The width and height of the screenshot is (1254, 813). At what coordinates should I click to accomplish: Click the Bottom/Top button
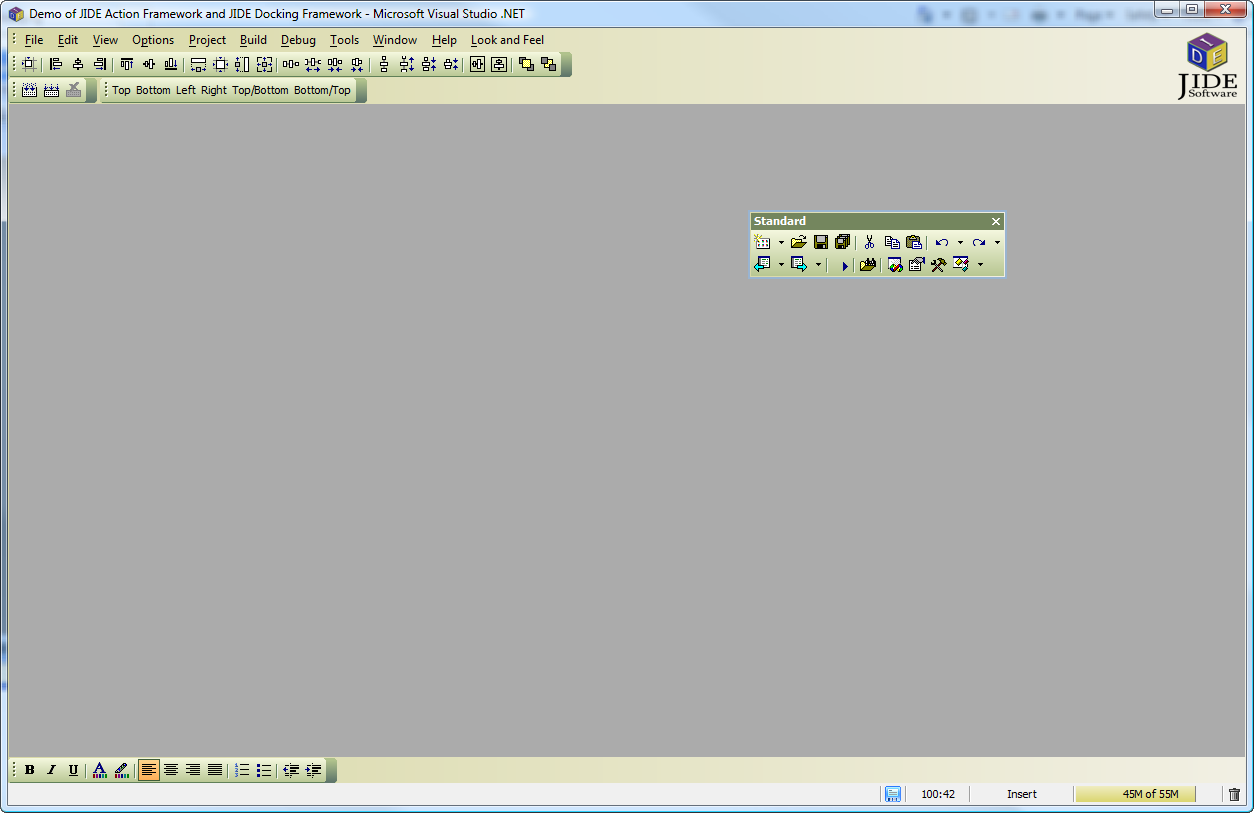(322, 90)
